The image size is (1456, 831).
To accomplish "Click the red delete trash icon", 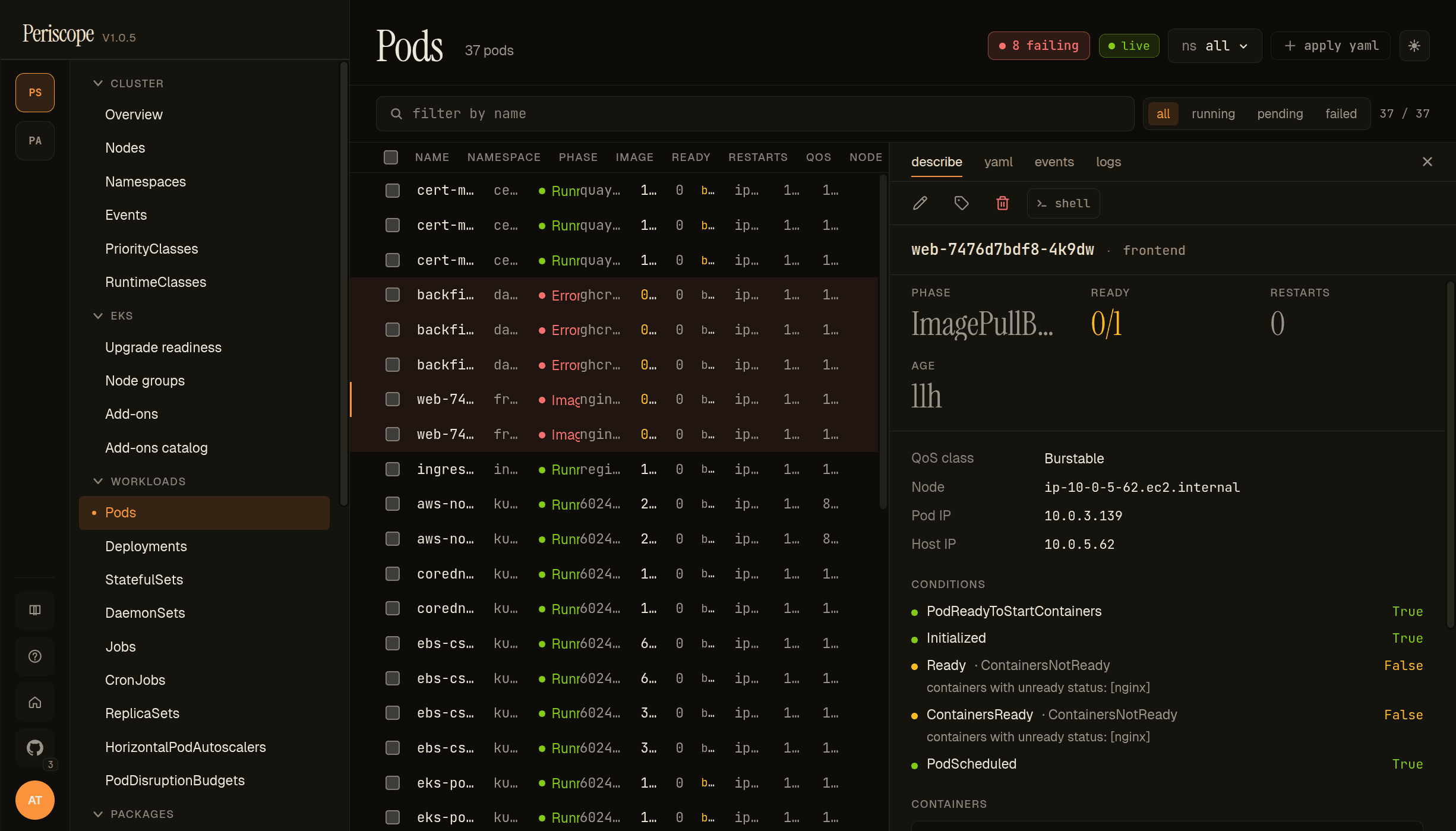I will (x=1002, y=204).
